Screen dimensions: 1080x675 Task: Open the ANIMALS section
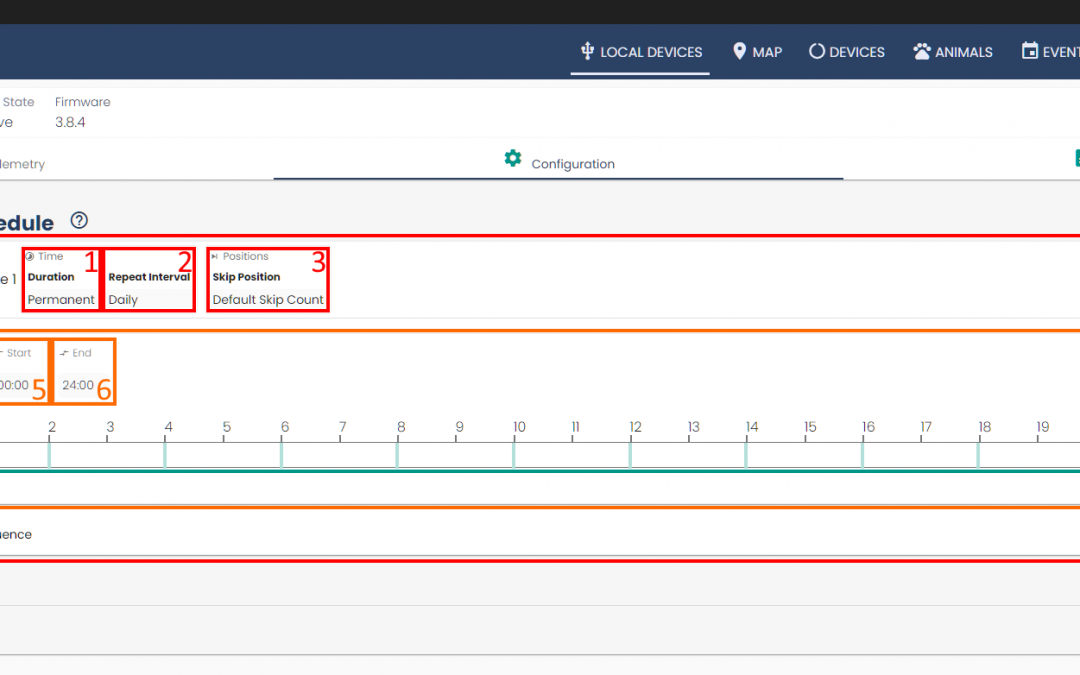963,52
